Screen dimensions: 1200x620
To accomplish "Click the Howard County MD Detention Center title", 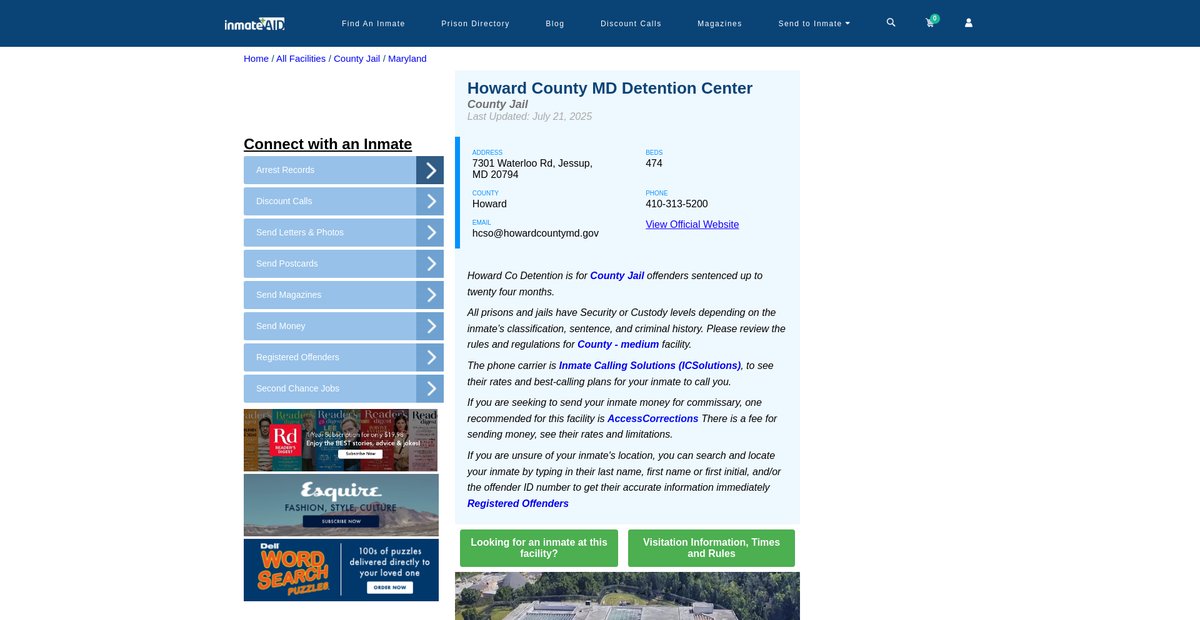I will tap(610, 88).
